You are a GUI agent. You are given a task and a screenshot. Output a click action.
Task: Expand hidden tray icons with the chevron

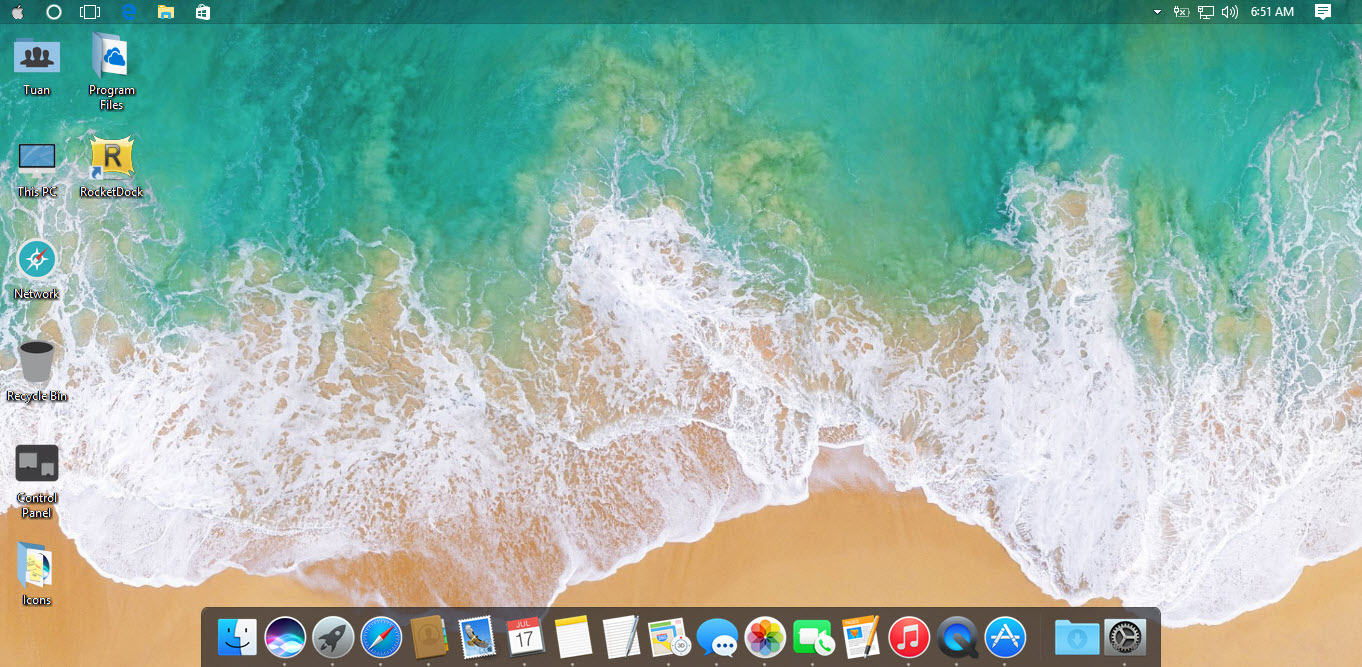pyautogui.click(x=1158, y=12)
